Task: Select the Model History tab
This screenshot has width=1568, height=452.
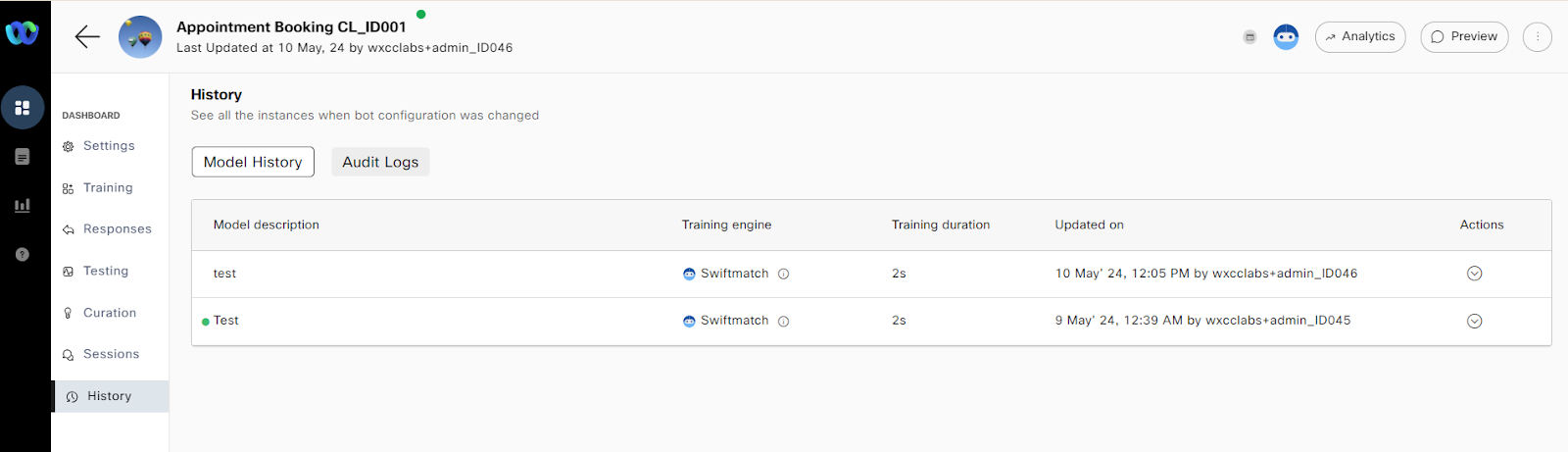Action: click(x=253, y=162)
